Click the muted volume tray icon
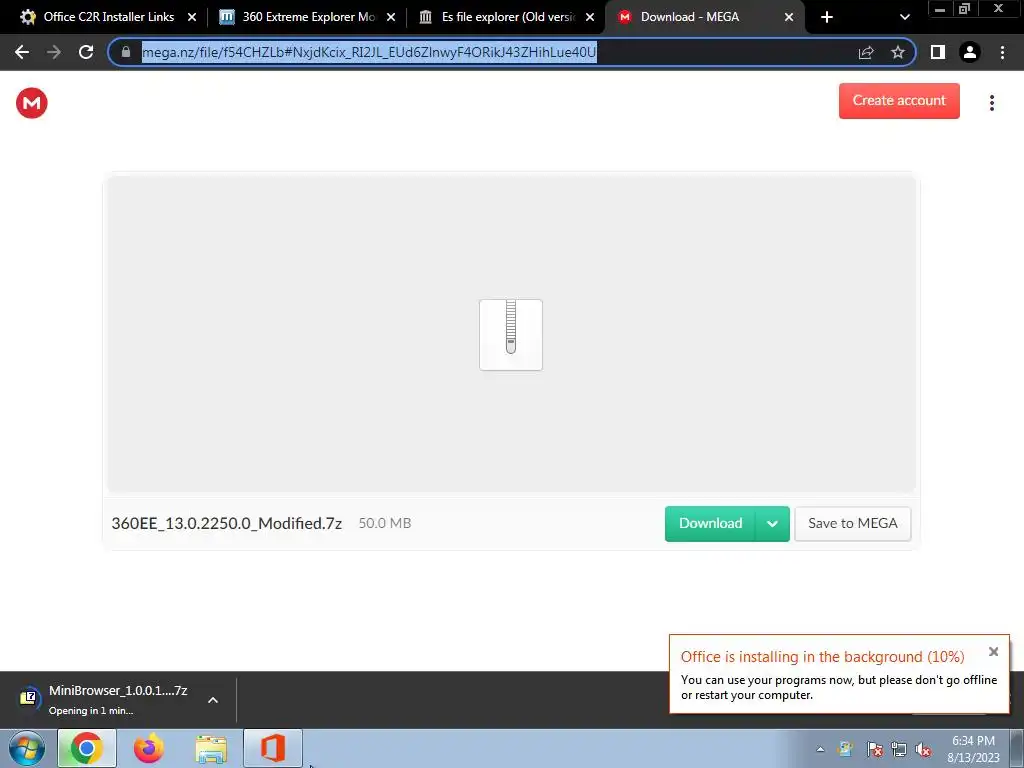Viewport: 1024px width, 768px height. 923,749
